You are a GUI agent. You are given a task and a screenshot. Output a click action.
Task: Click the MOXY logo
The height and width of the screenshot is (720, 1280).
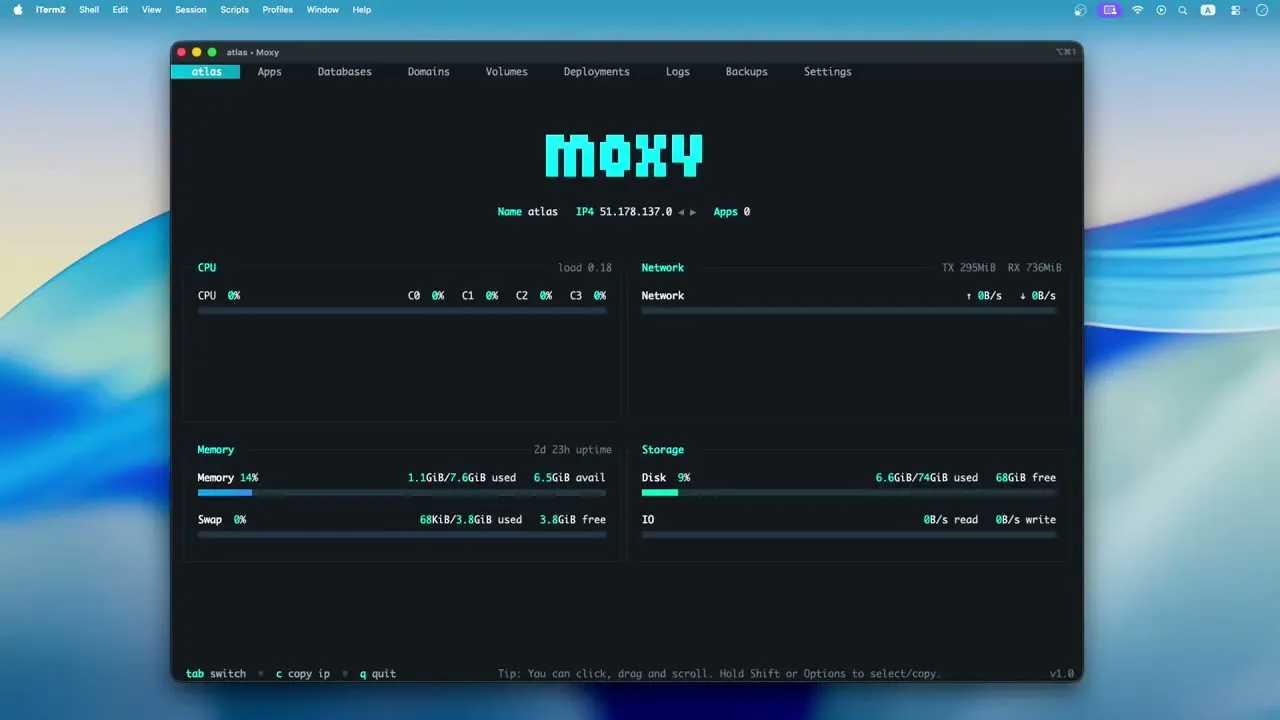tap(624, 155)
